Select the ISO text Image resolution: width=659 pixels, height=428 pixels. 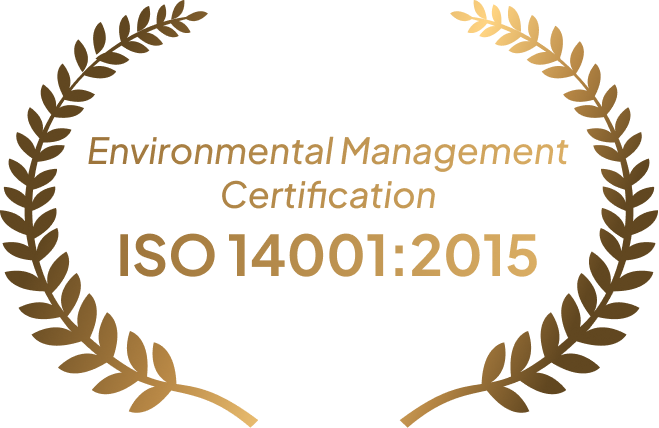click(x=167, y=255)
